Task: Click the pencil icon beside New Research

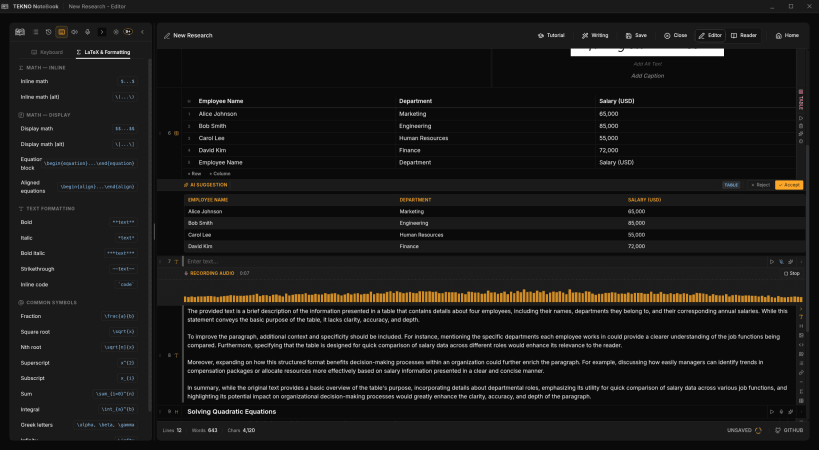Action: click(167, 36)
